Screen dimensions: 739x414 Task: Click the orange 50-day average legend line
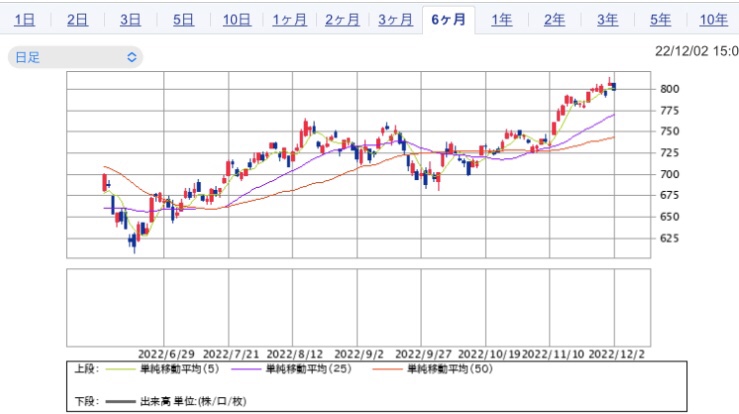tap(387, 369)
